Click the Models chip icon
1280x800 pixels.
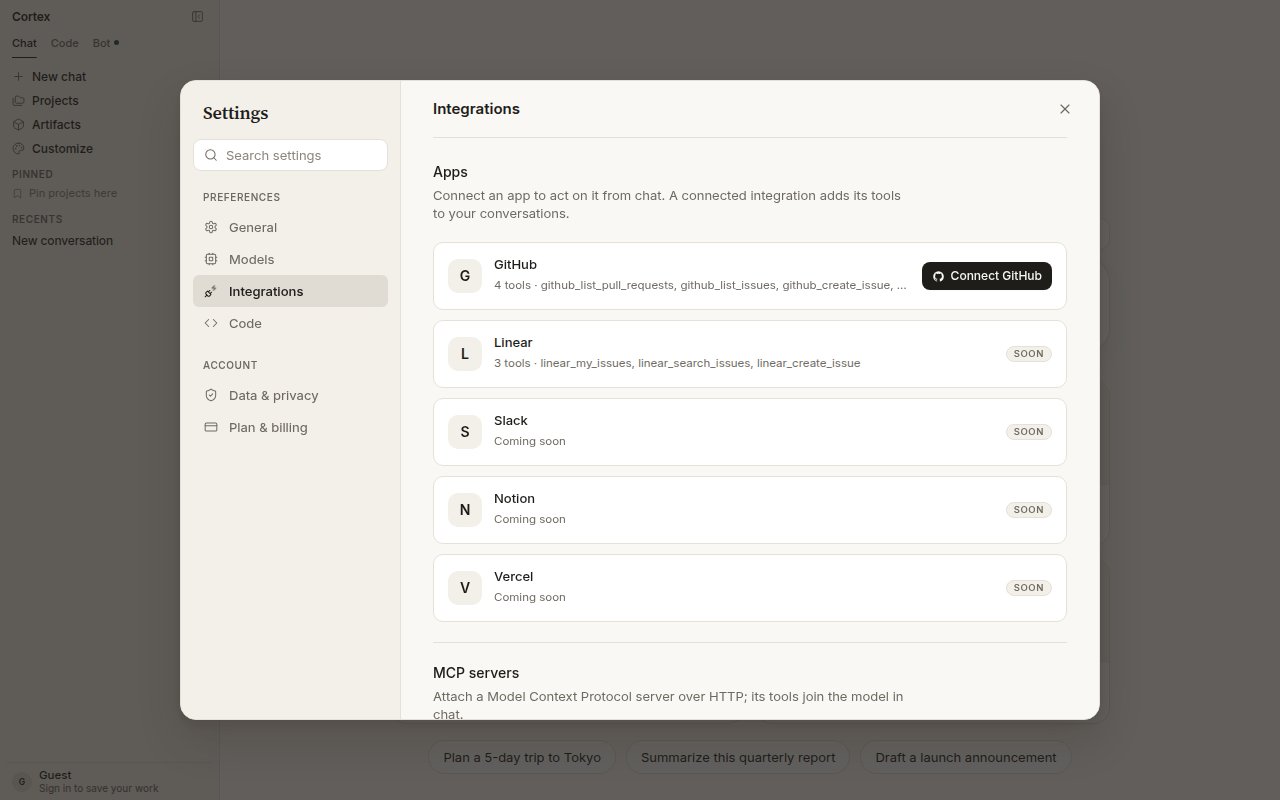pyautogui.click(x=211, y=259)
